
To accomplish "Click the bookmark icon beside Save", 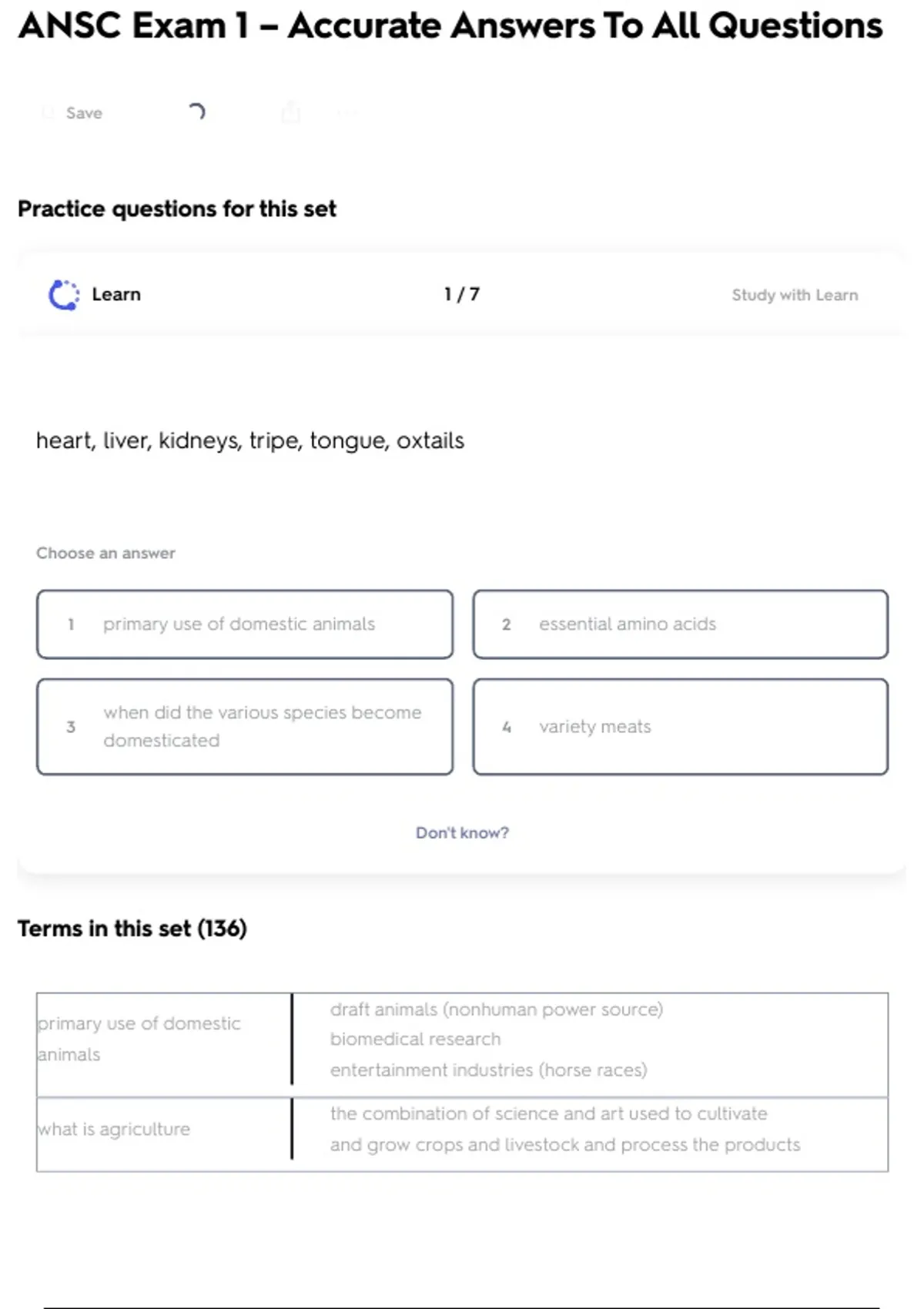I will click(48, 113).
